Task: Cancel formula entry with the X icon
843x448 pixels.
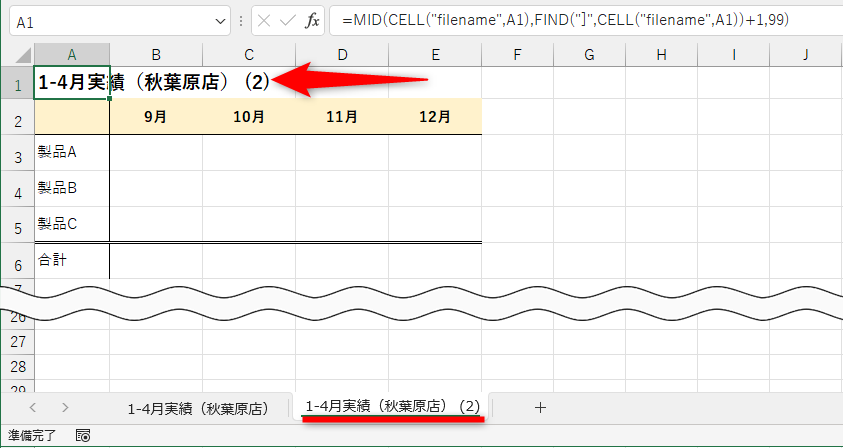Action: [264, 21]
